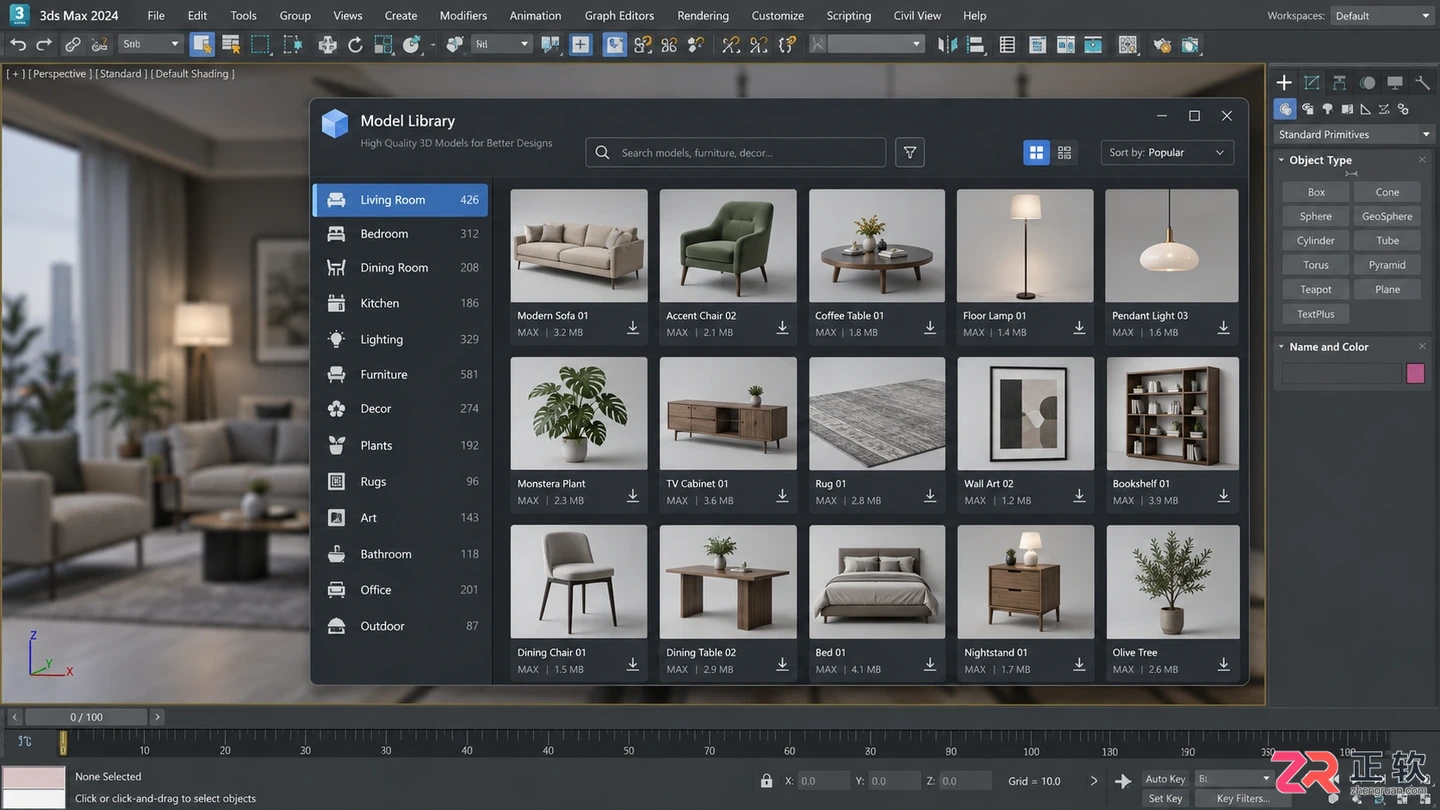Image resolution: width=1440 pixels, height=810 pixels.
Task: Select the Monstera Plant thumbnail
Action: pyautogui.click(x=579, y=414)
